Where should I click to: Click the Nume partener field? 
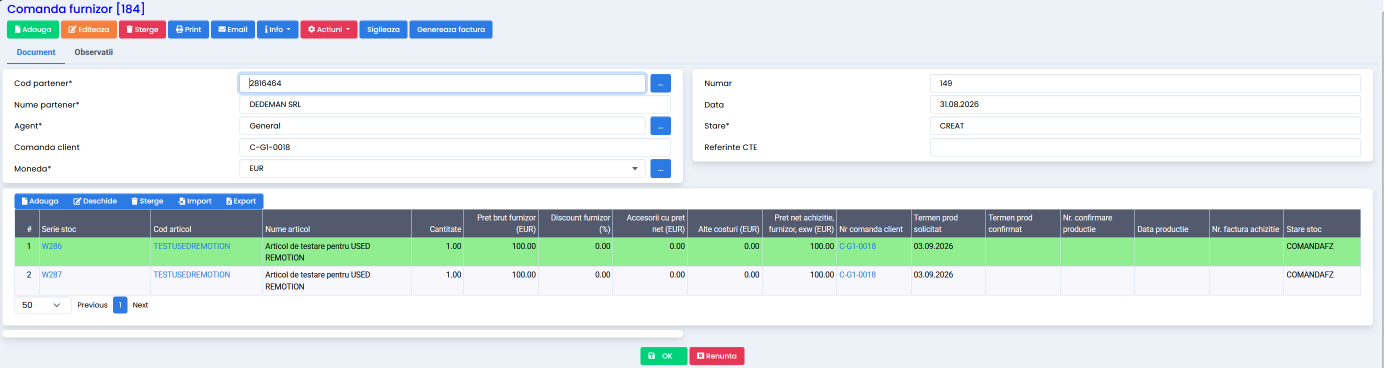tap(455, 104)
